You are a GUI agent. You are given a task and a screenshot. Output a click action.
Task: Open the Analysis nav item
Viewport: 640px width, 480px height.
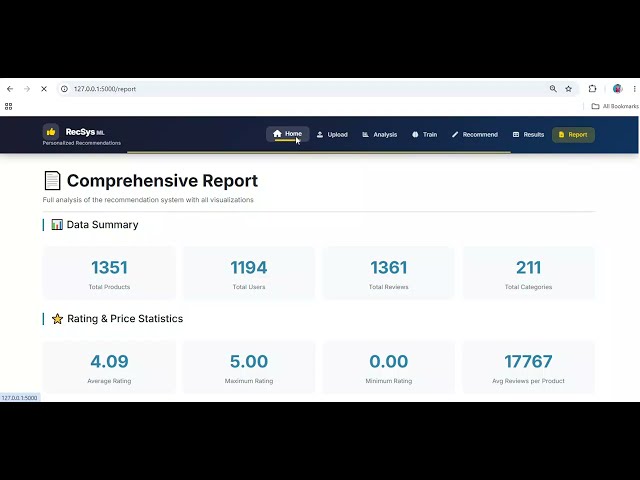[380, 135]
